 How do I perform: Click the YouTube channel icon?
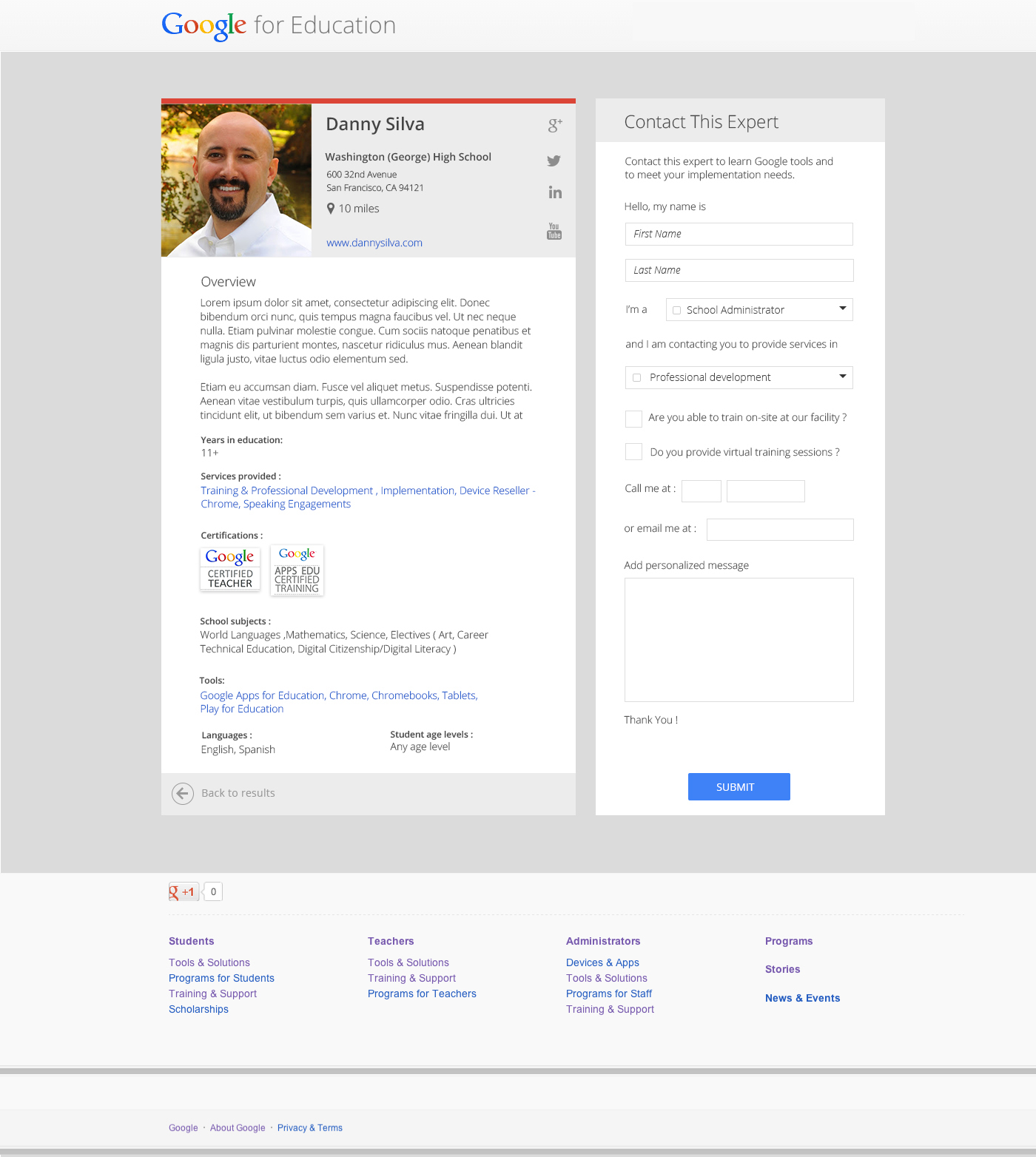(x=554, y=229)
